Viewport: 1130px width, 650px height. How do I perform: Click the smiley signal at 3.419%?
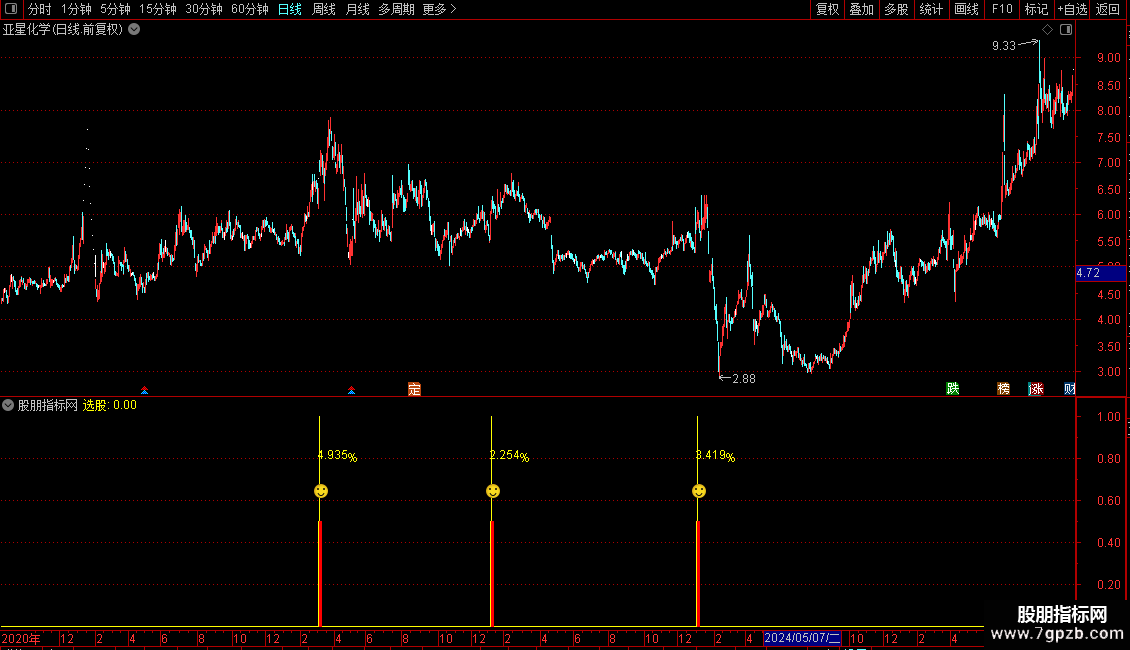click(x=699, y=491)
